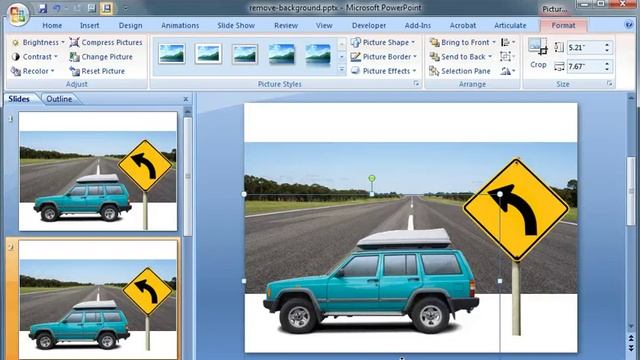
Task: Switch to the Home tab
Action: 52,25
